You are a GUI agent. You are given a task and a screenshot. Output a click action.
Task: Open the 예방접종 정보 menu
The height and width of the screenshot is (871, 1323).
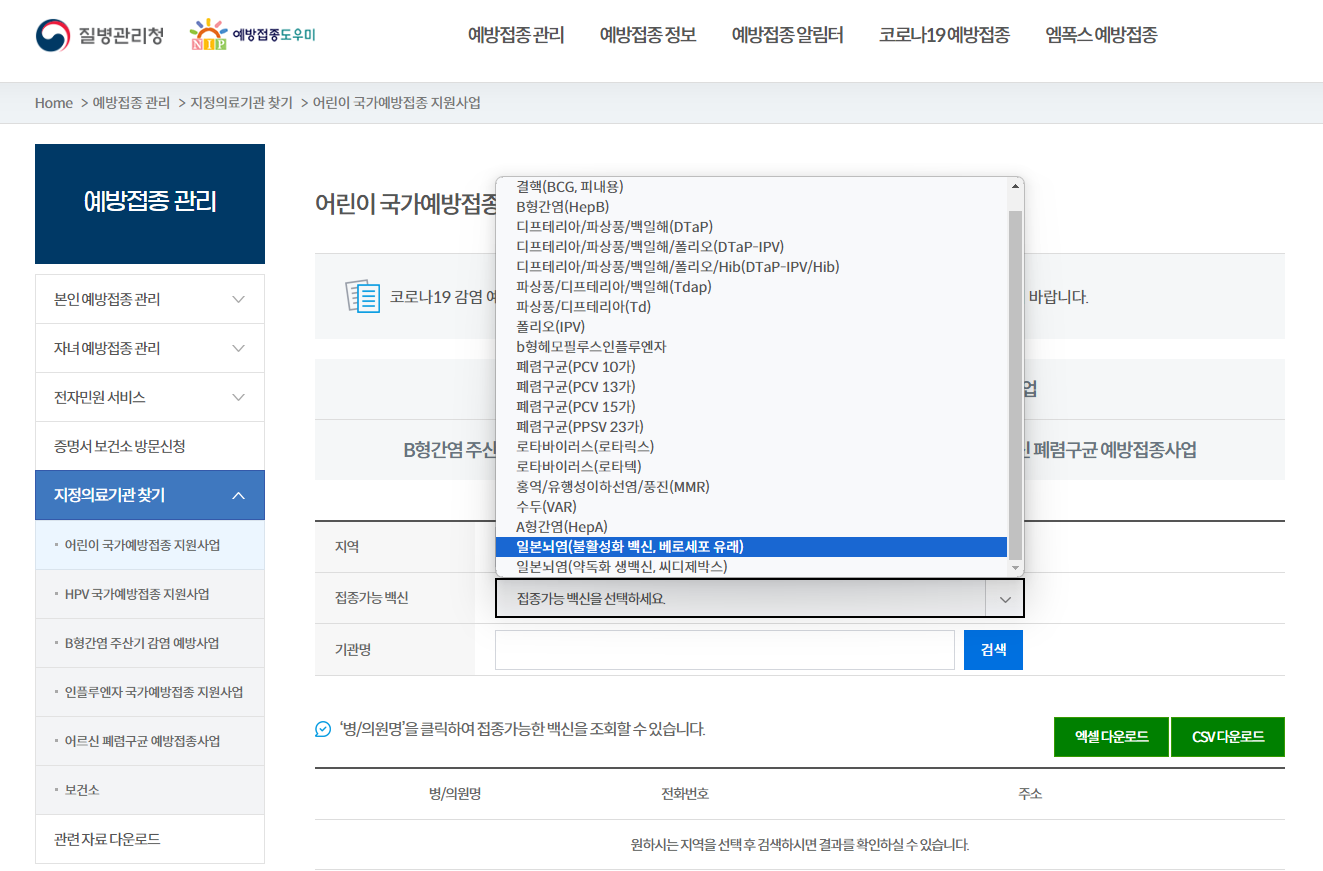tap(645, 34)
